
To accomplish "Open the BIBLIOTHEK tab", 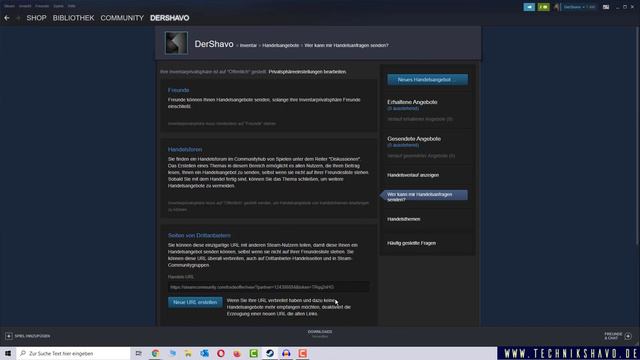I will click(73, 18).
